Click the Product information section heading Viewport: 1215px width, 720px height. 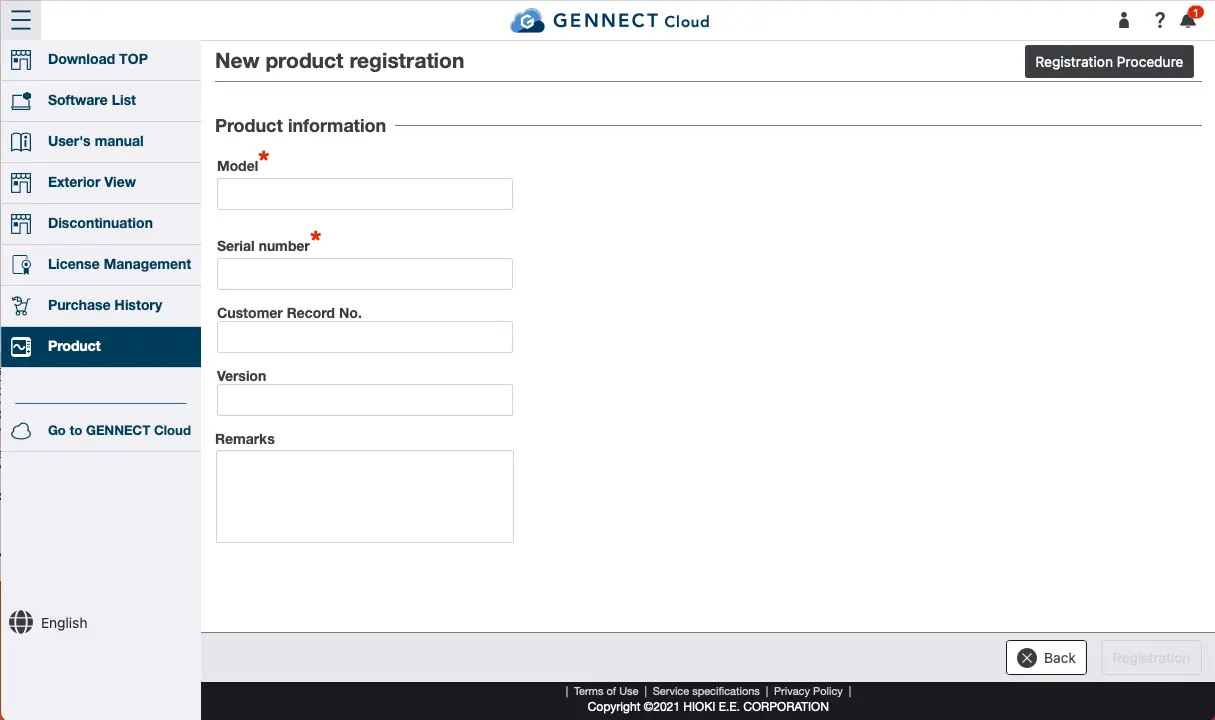click(x=301, y=126)
